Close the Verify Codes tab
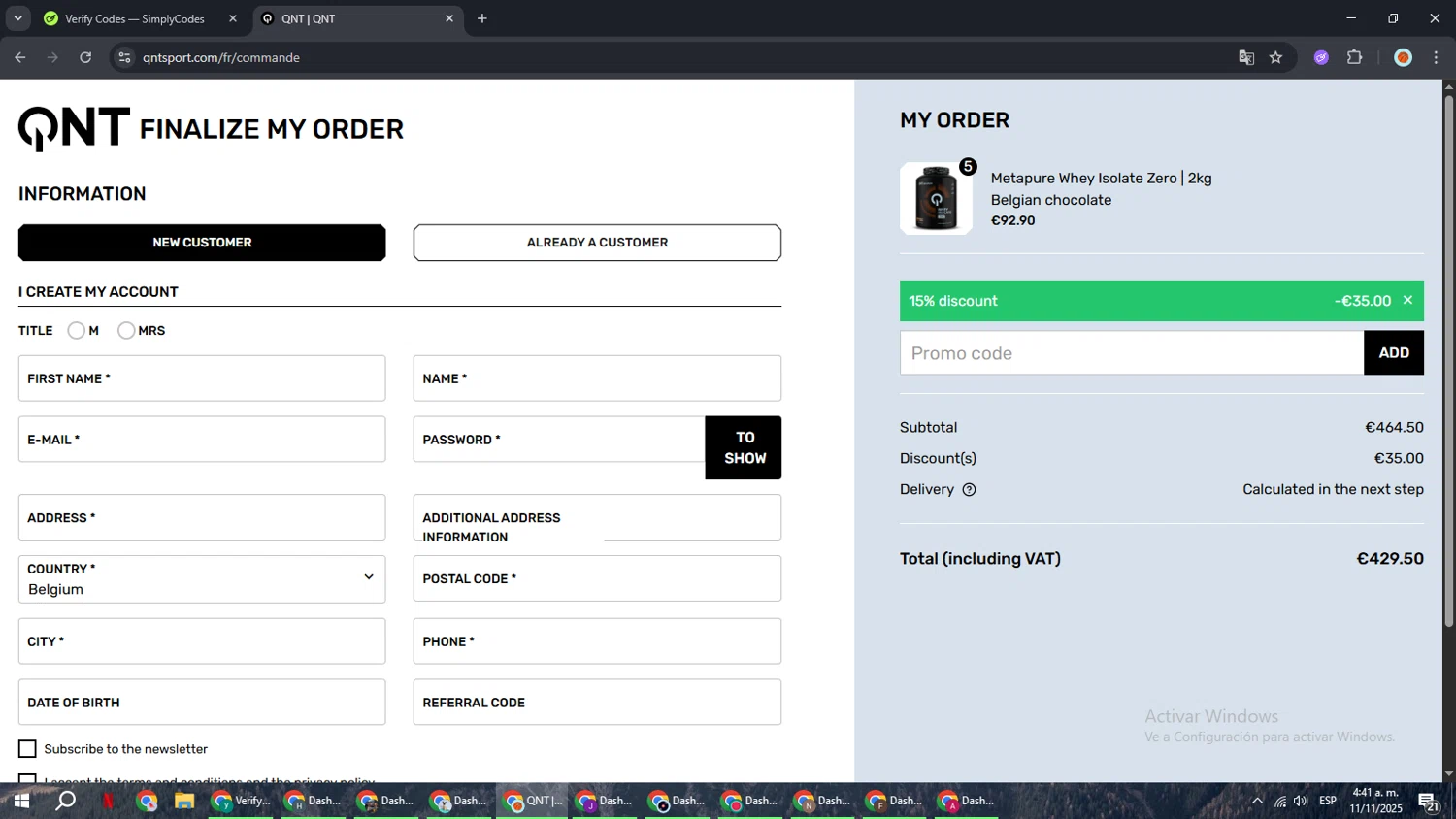Image resolution: width=1456 pixels, height=819 pixels. 233,18
